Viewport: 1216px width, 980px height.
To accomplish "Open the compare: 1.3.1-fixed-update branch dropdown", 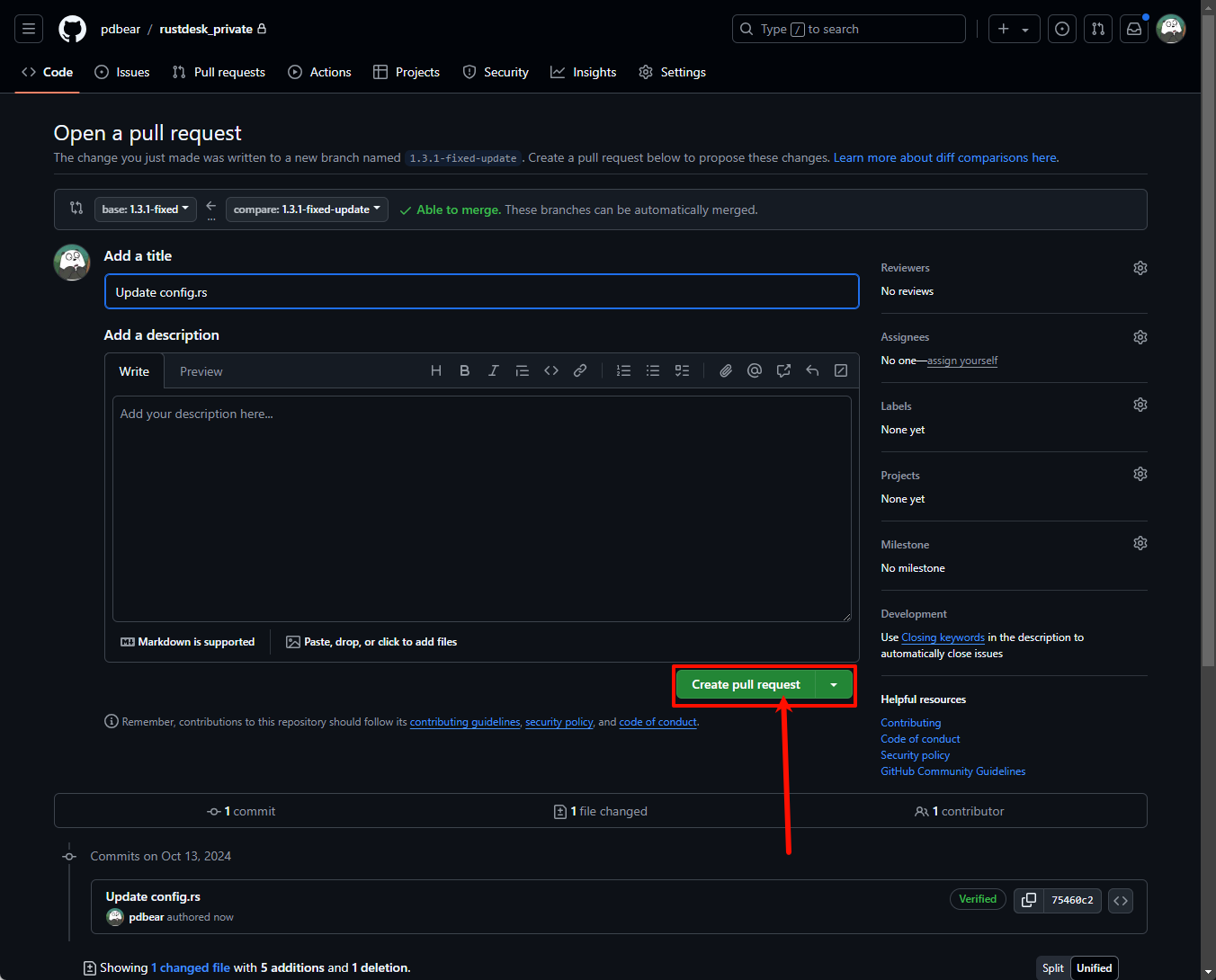I will coord(307,209).
